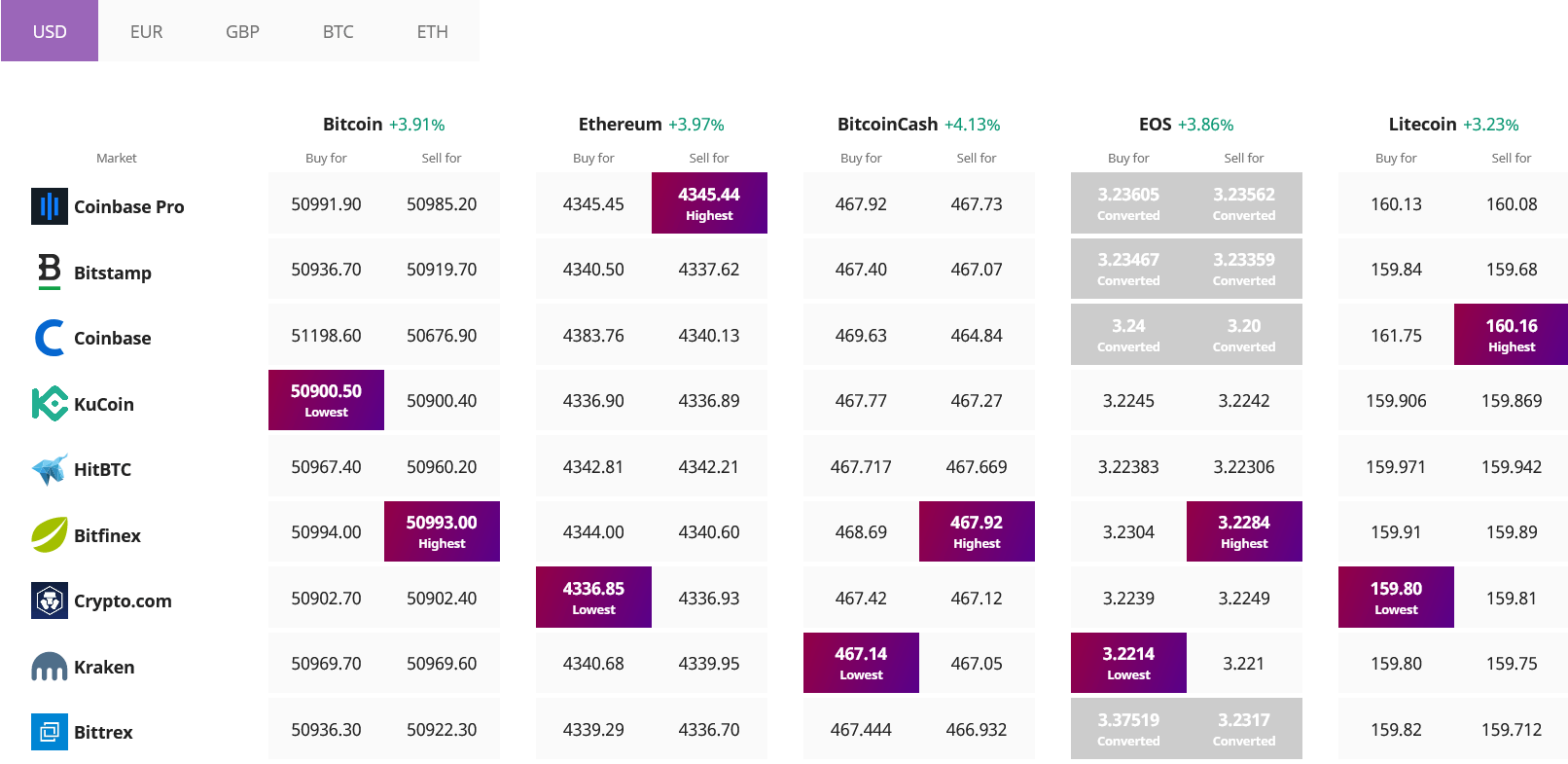Click the Kraken logo icon
Viewport: 1568px width, 764px height.
pos(50,667)
